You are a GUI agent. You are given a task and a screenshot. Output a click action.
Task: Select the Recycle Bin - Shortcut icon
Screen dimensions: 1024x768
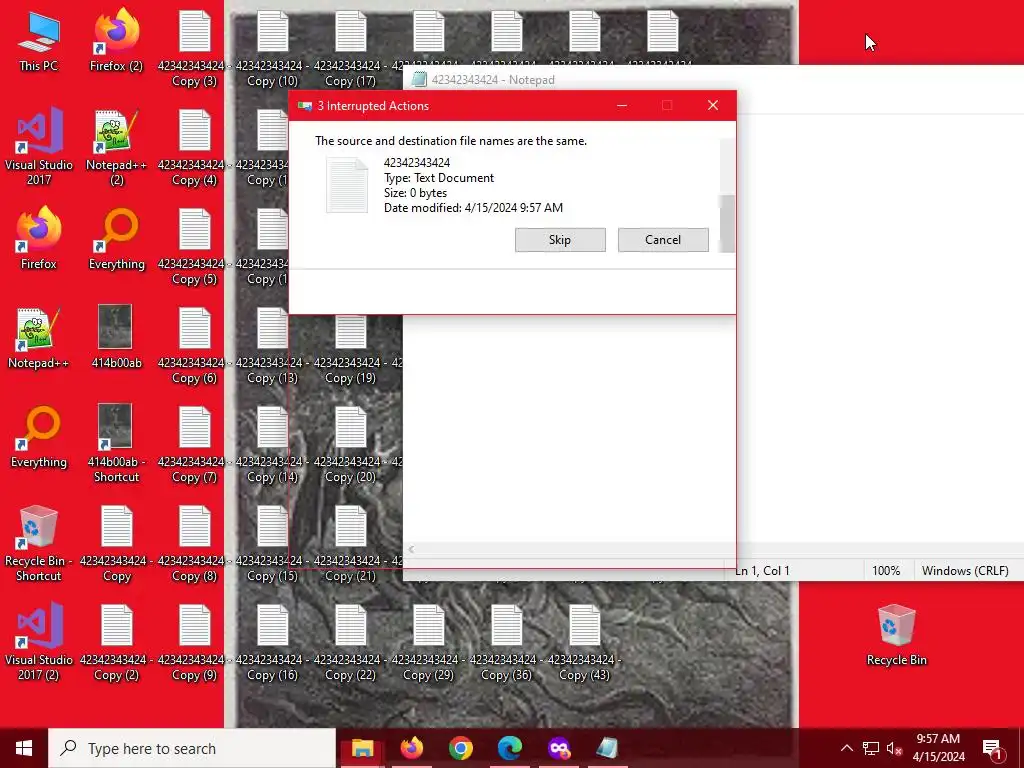(x=39, y=543)
